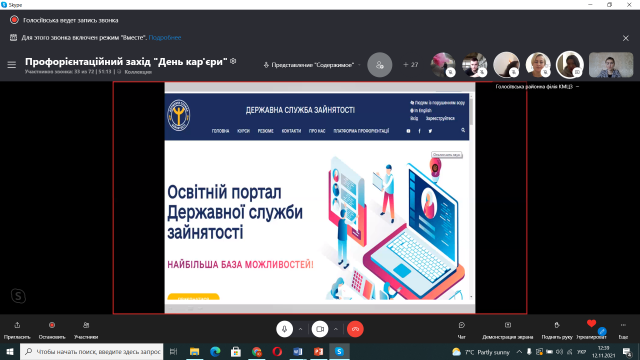Open Головна tab on shared website
Viewport: 640px width, 360px height.
(220, 131)
